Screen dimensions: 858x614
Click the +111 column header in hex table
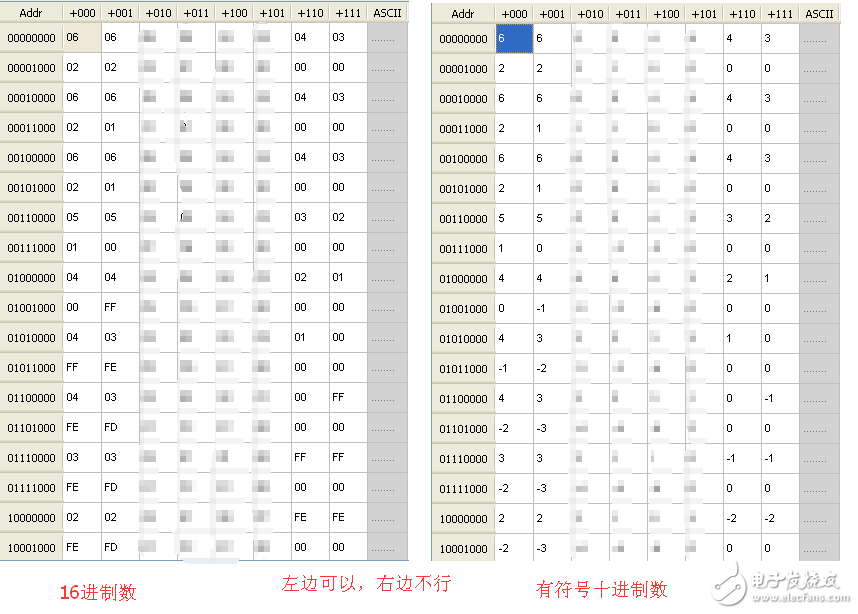pyautogui.click(x=348, y=13)
